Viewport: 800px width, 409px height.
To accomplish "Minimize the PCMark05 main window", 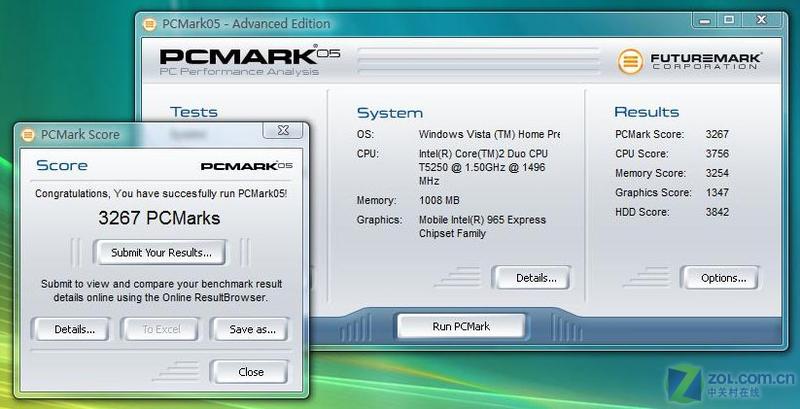I will (705, 21).
